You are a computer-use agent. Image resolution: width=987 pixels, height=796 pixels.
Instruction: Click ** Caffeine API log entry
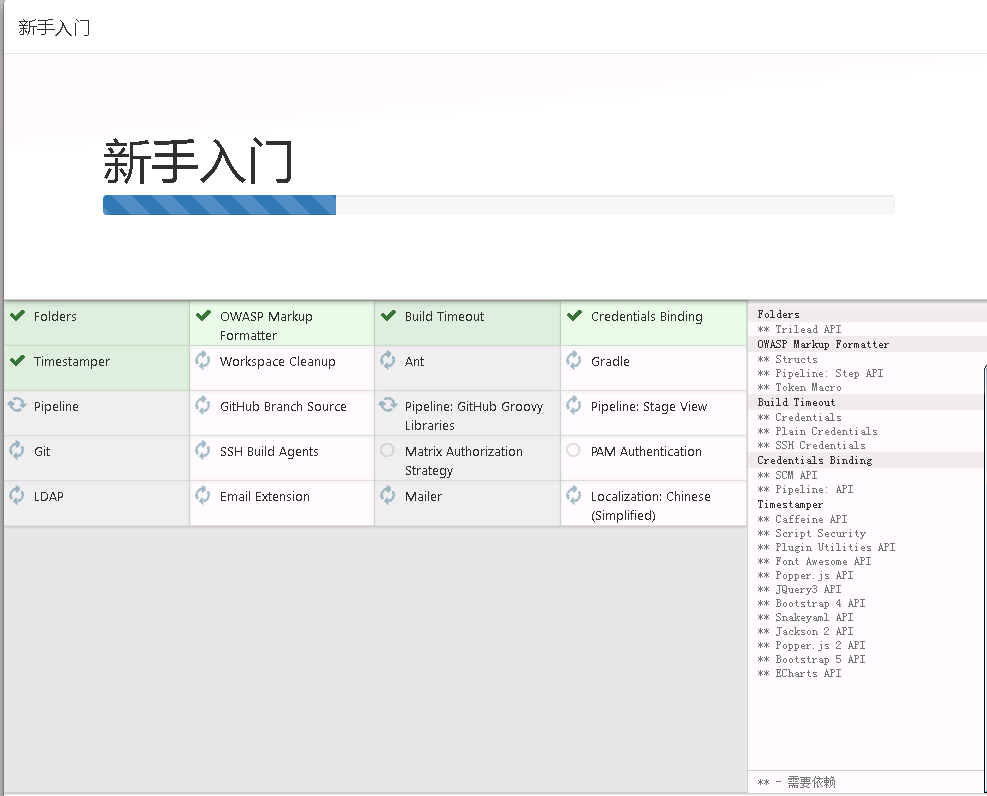(x=803, y=519)
